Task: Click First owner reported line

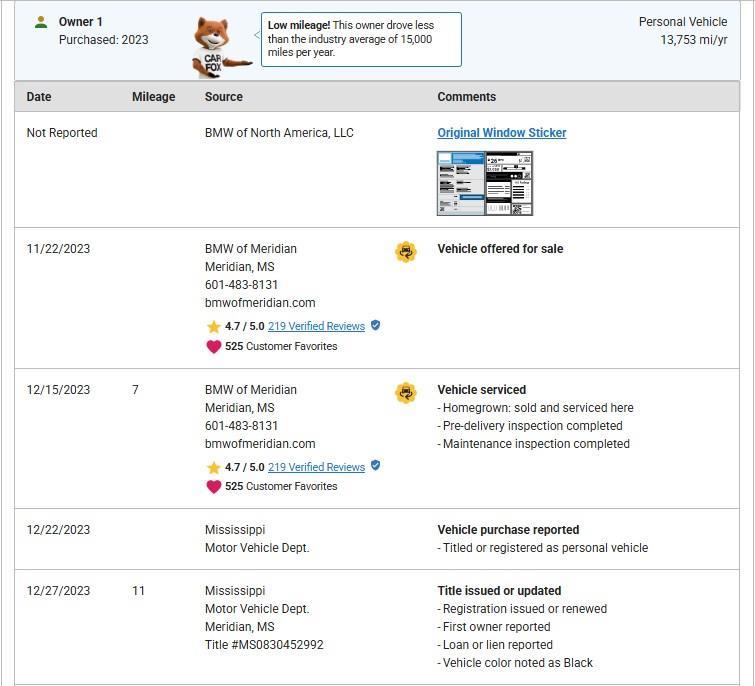Action: pyautogui.click(x=494, y=627)
